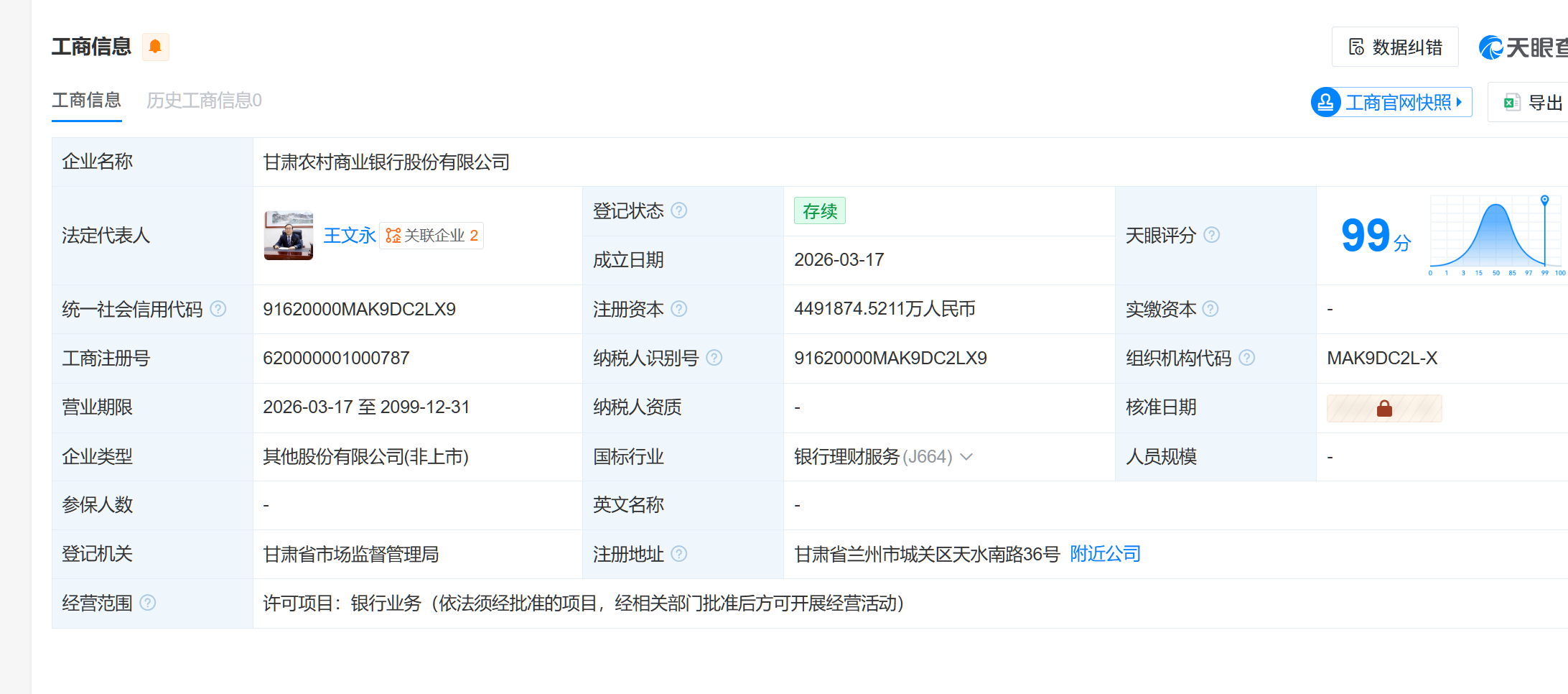Click the orange bell alert icon

(x=155, y=47)
